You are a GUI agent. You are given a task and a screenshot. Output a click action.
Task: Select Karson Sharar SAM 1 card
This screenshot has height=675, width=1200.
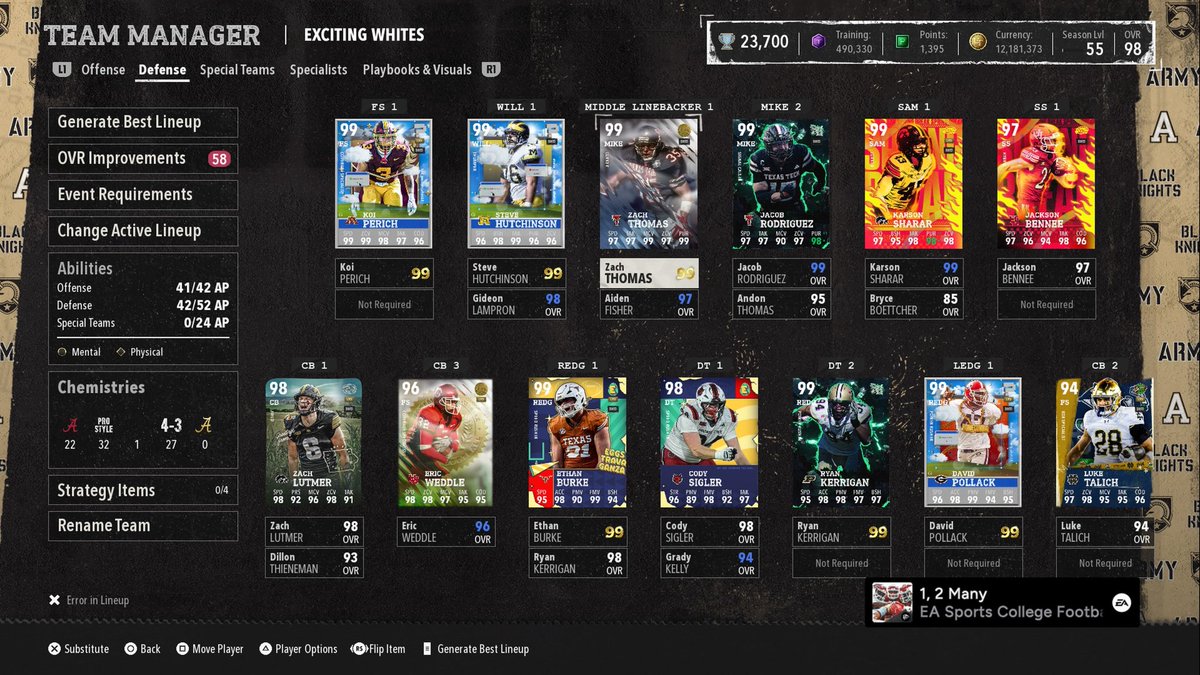click(x=913, y=184)
